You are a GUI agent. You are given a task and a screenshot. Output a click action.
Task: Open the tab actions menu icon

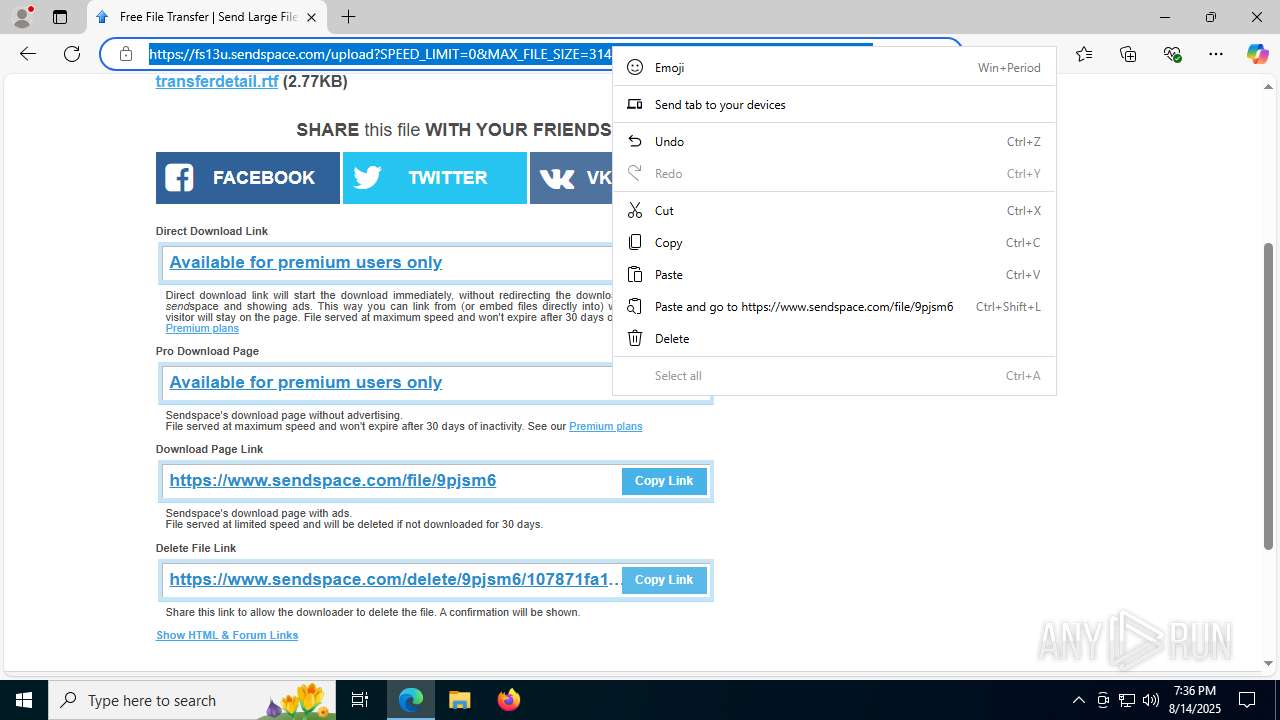pos(60,17)
